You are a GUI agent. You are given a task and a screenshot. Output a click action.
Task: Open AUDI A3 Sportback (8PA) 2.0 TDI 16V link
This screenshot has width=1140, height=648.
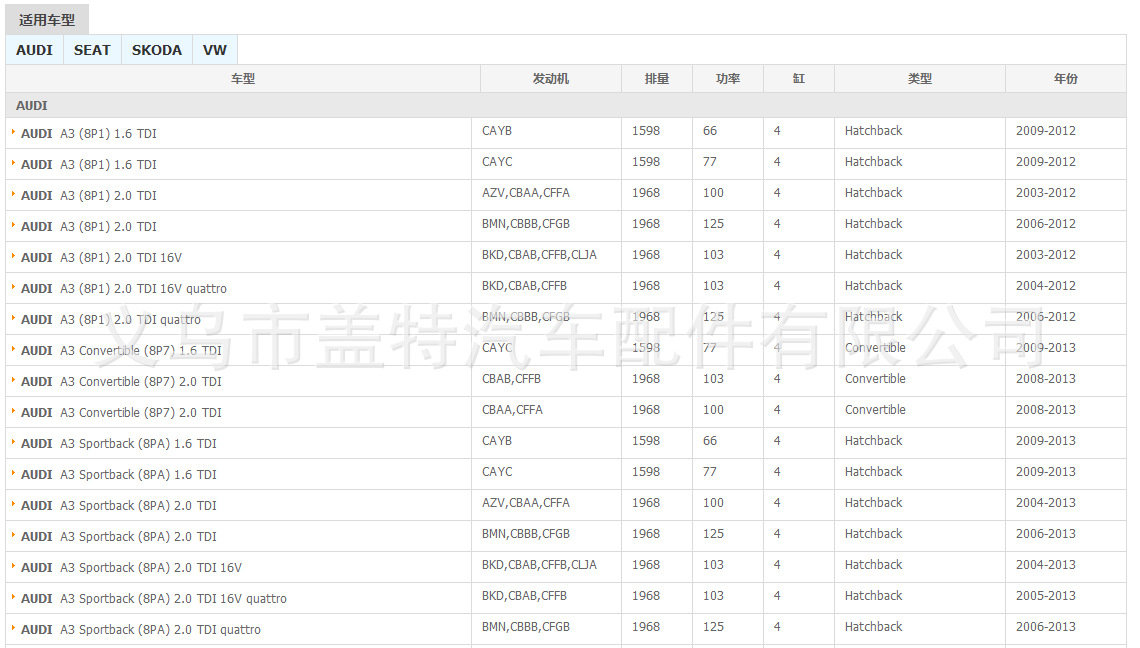point(132,568)
